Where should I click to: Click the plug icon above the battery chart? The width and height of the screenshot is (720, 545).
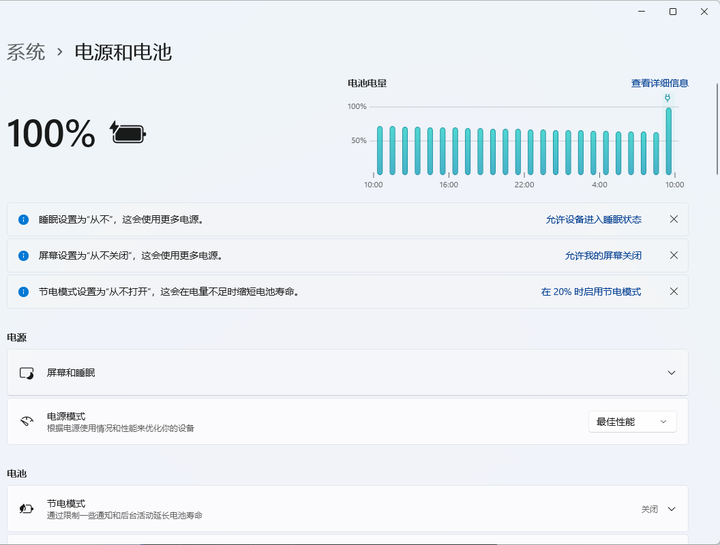pos(668,98)
